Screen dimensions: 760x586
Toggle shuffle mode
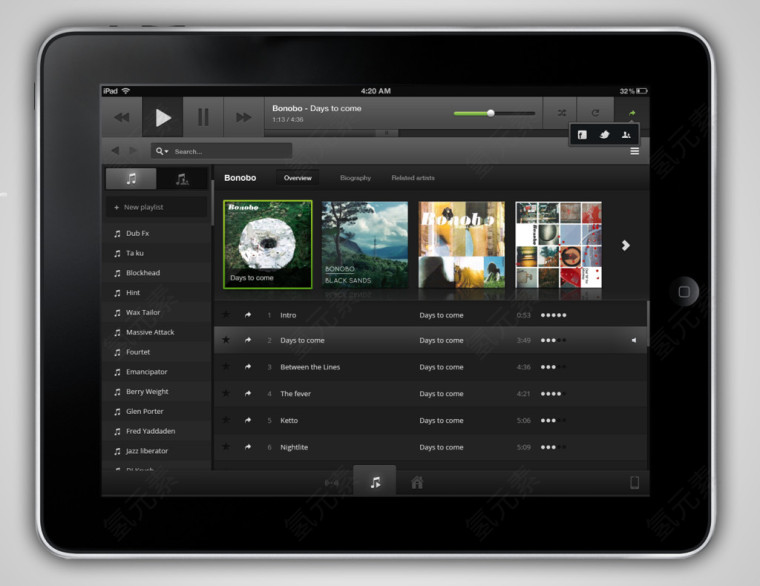561,113
